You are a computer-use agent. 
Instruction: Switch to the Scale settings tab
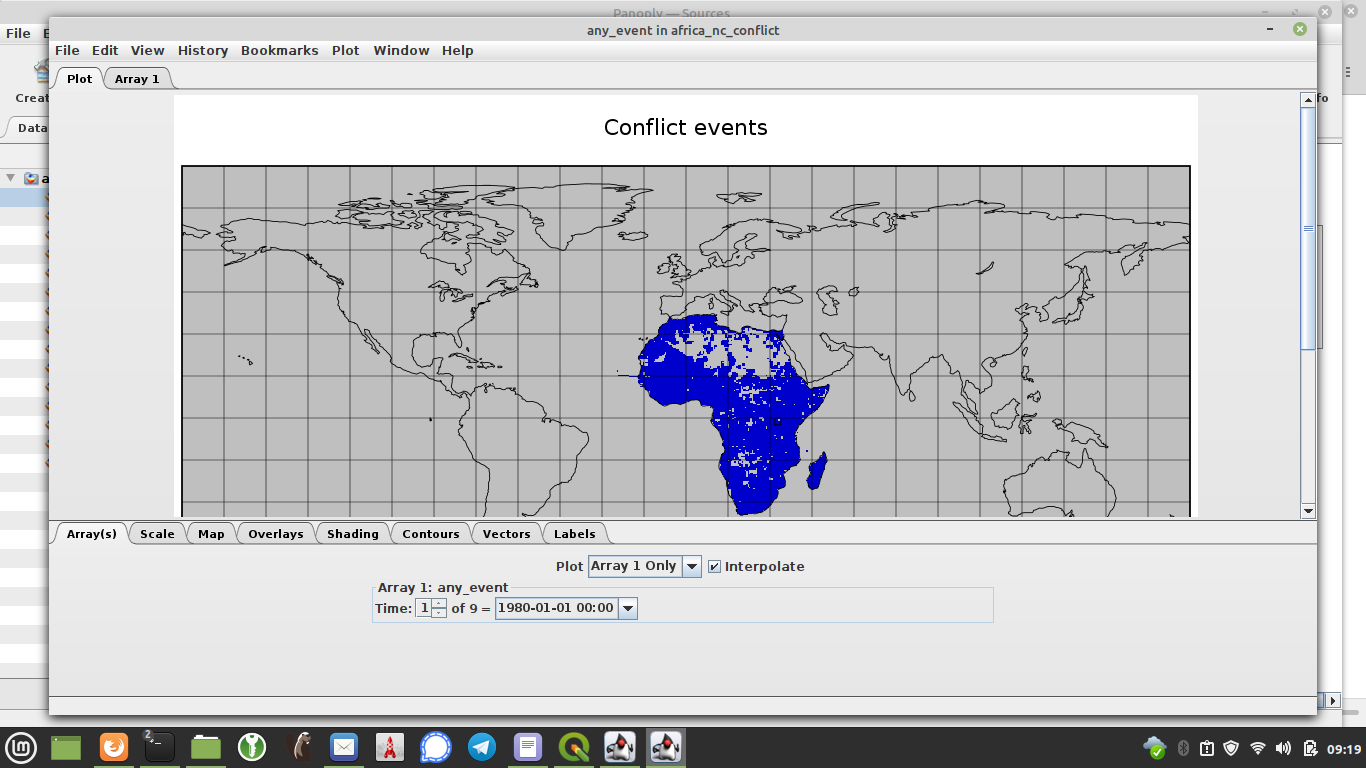click(x=157, y=533)
